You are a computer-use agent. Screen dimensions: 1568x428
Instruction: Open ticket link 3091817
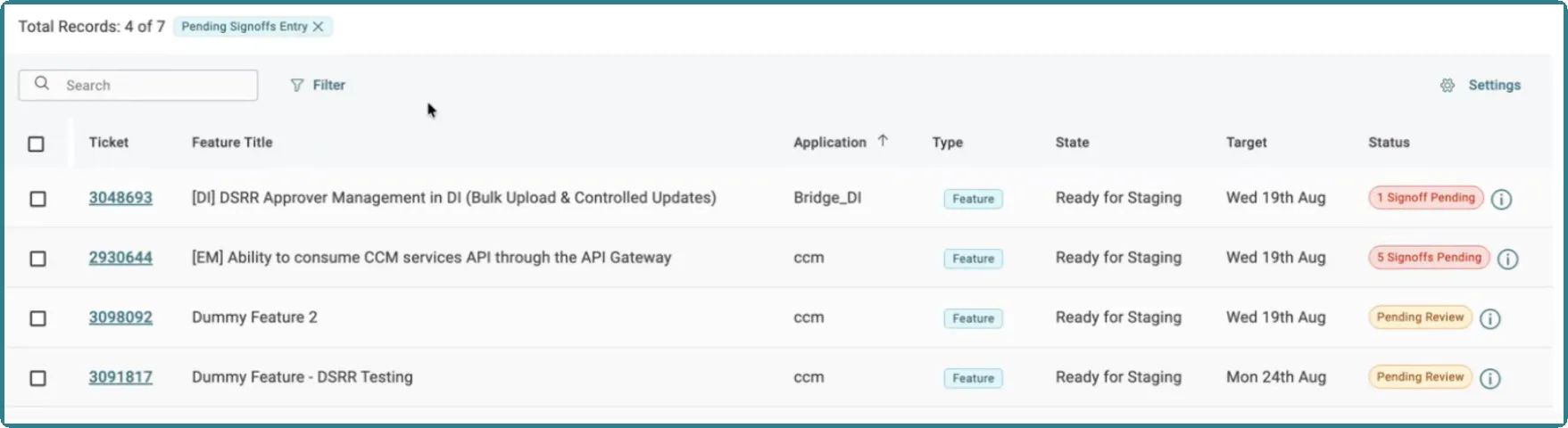coord(120,377)
